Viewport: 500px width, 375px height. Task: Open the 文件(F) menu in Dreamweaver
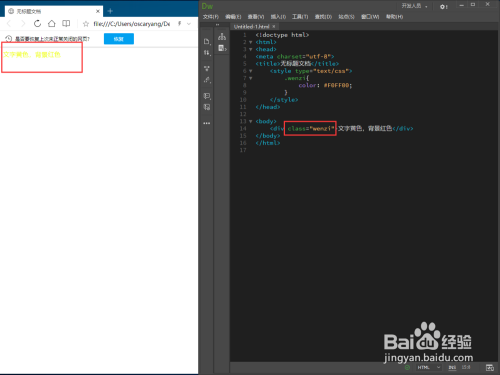pyautogui.click(x=211, y=17)
